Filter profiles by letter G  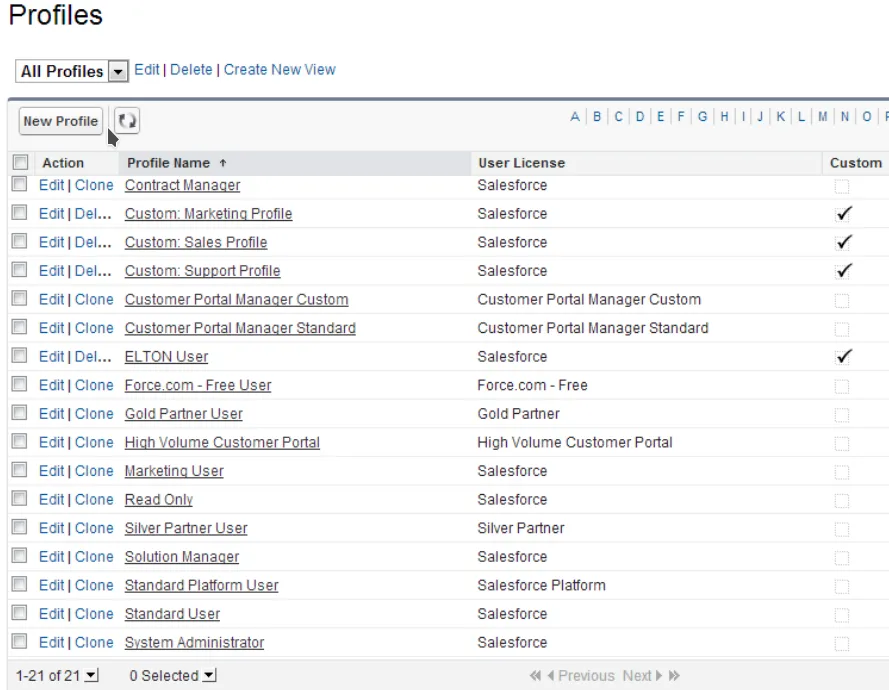tap(702, 117)
